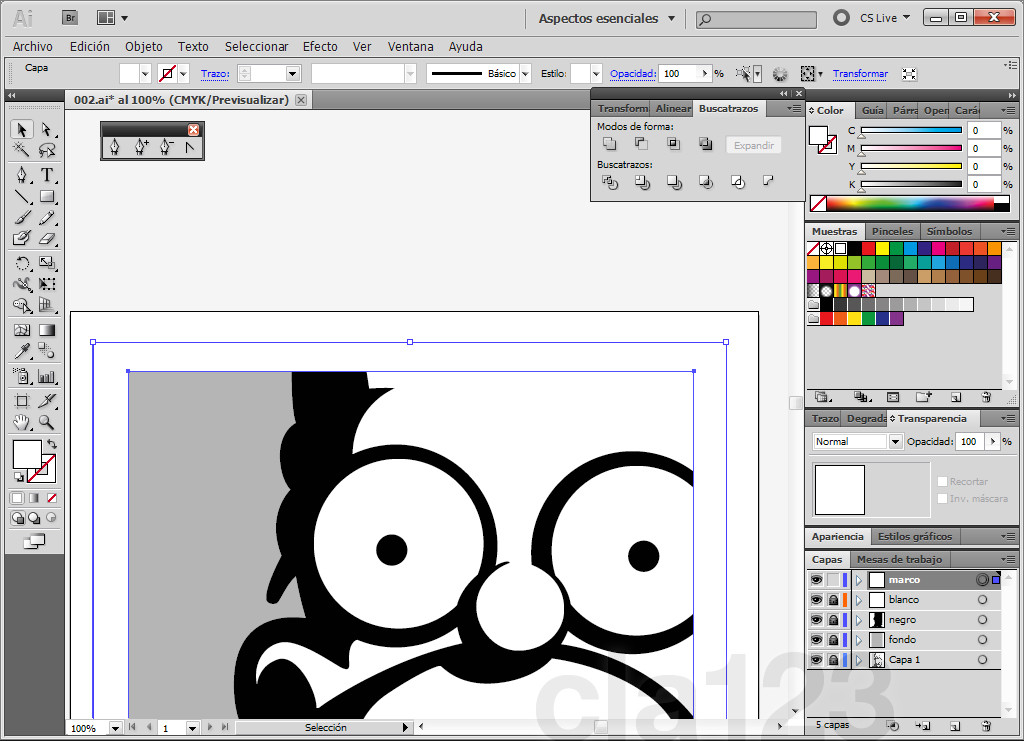This screenshot has width=1024, height=741.
Task: Select the Type tool
Action: point(46,175)
